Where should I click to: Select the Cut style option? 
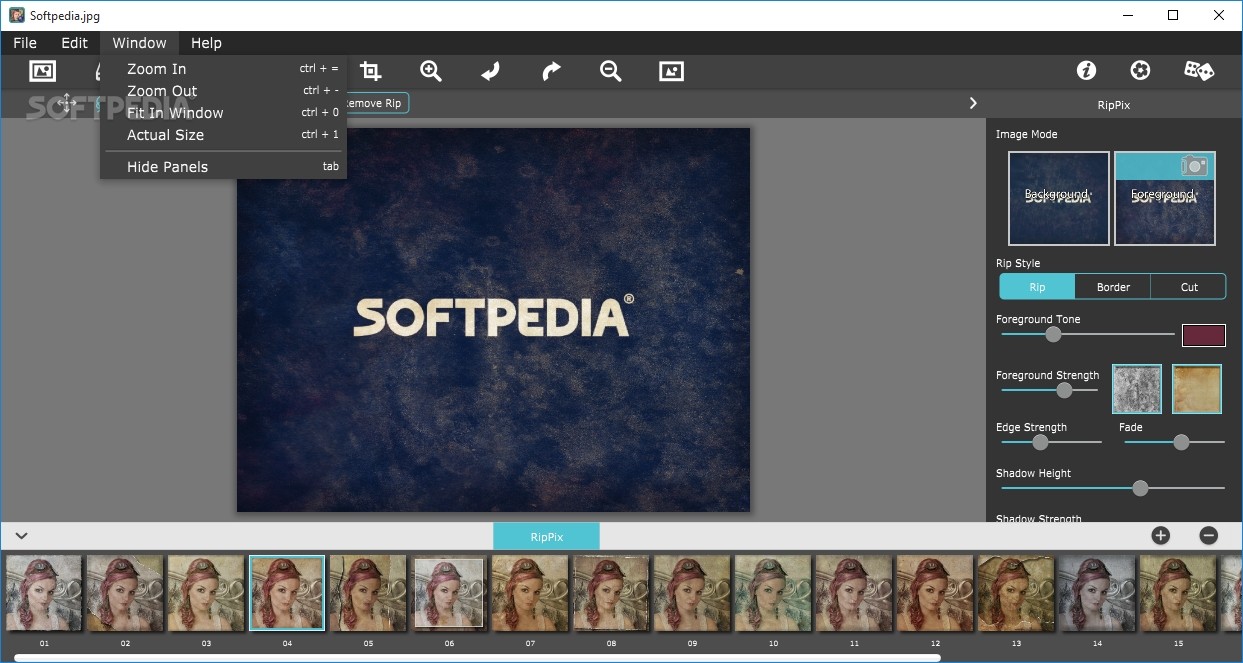(x=1189, y=287)
